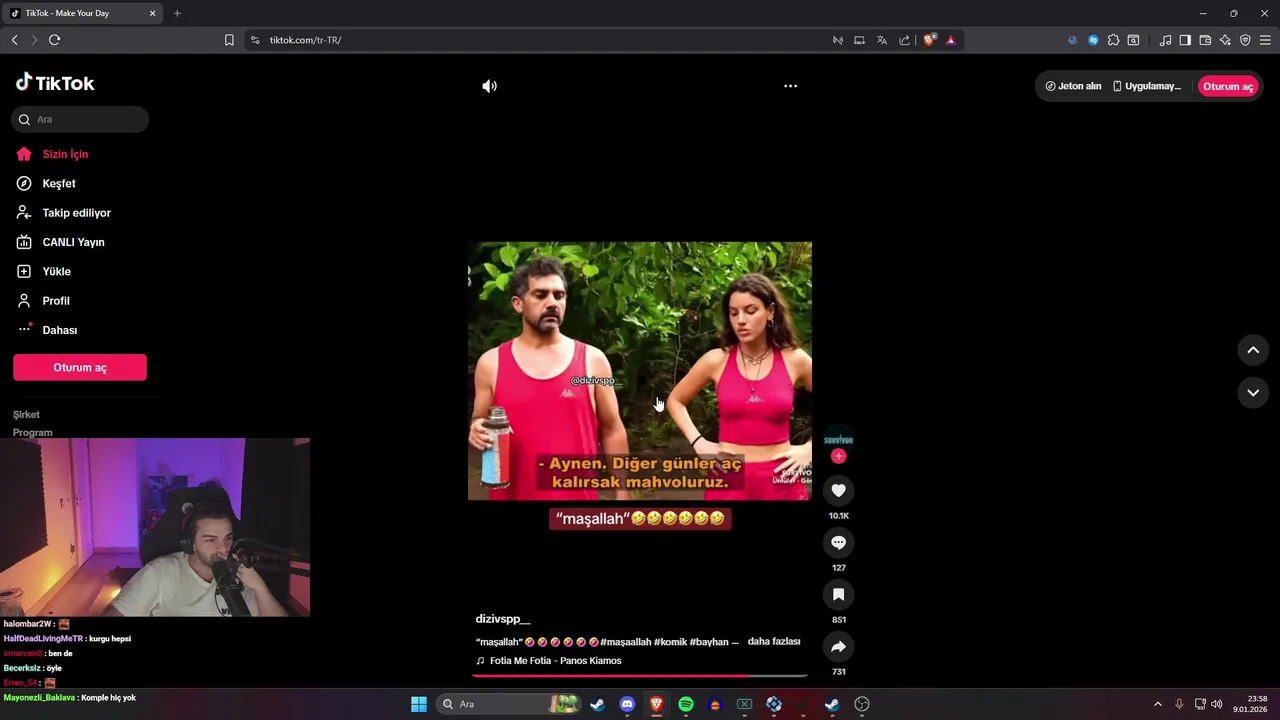1280x720 pixels.
Task: Open the Brave Rewards triangle icon
Action: pyautogui.click(x=950, y=40)
